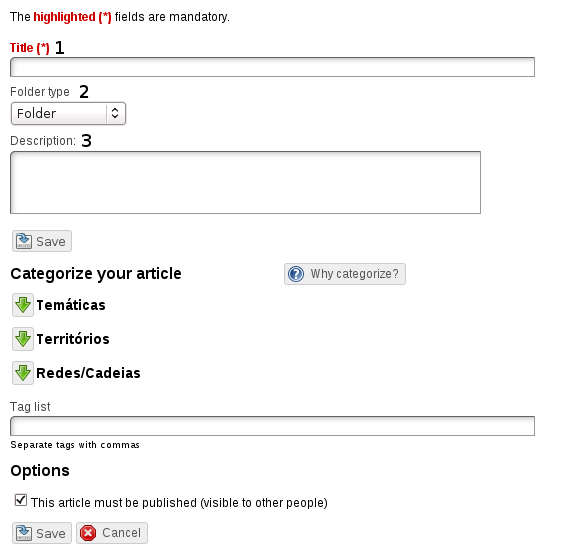This screenshot has height=550, width=565.
Task: Click the Redes/Cadeias category label
Action: click(88, 373)
